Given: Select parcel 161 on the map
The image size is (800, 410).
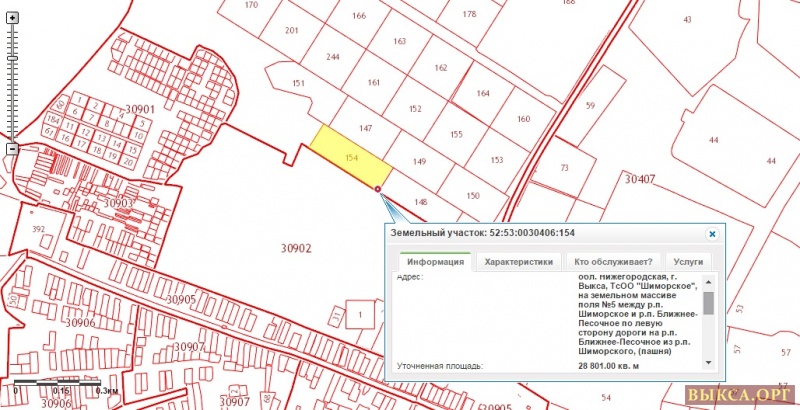Looking at the screenshot, I should [x=374, y=83].
